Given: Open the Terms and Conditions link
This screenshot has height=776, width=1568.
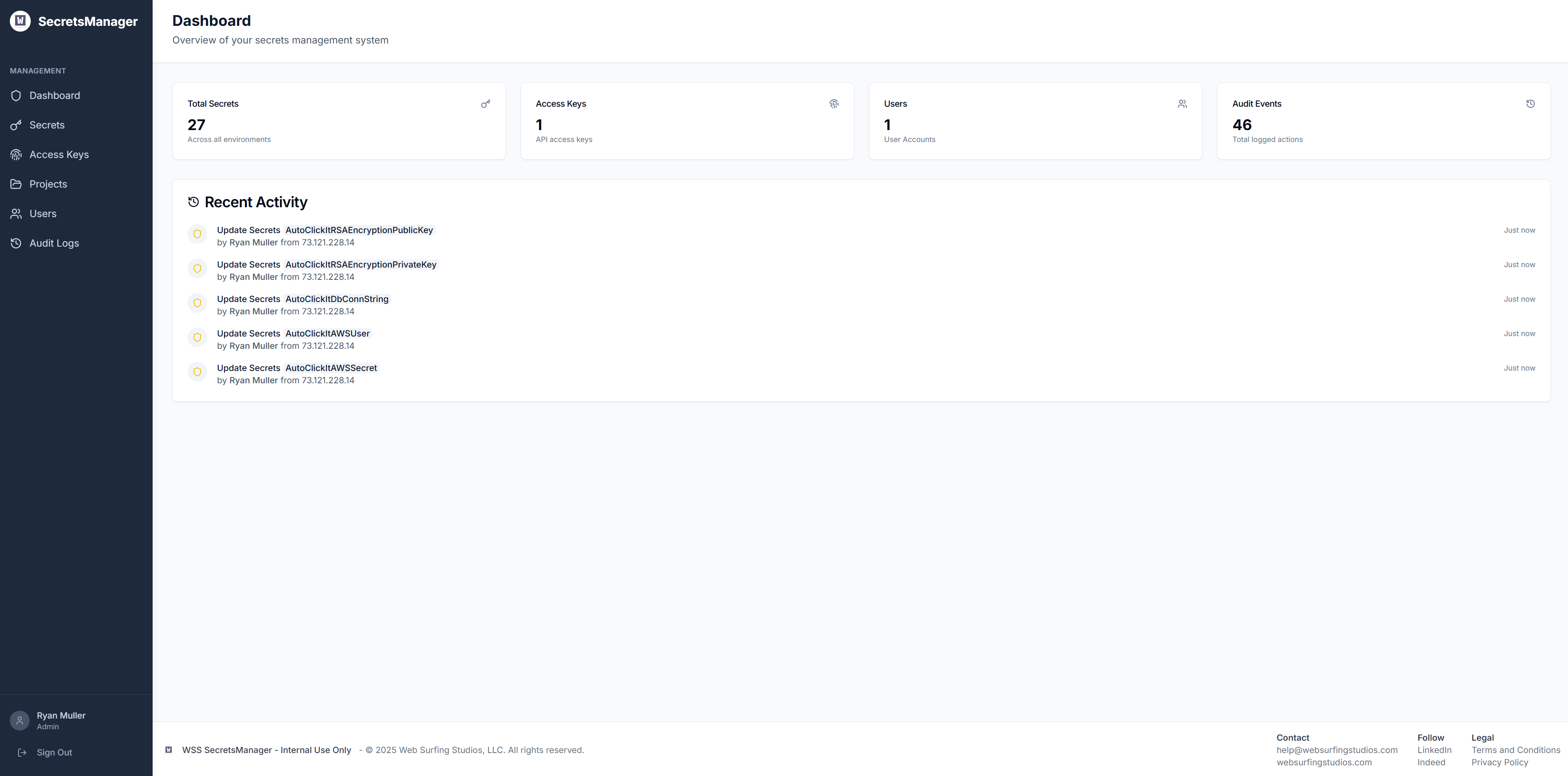Looking at the screenshot, I should [1515, 750].
